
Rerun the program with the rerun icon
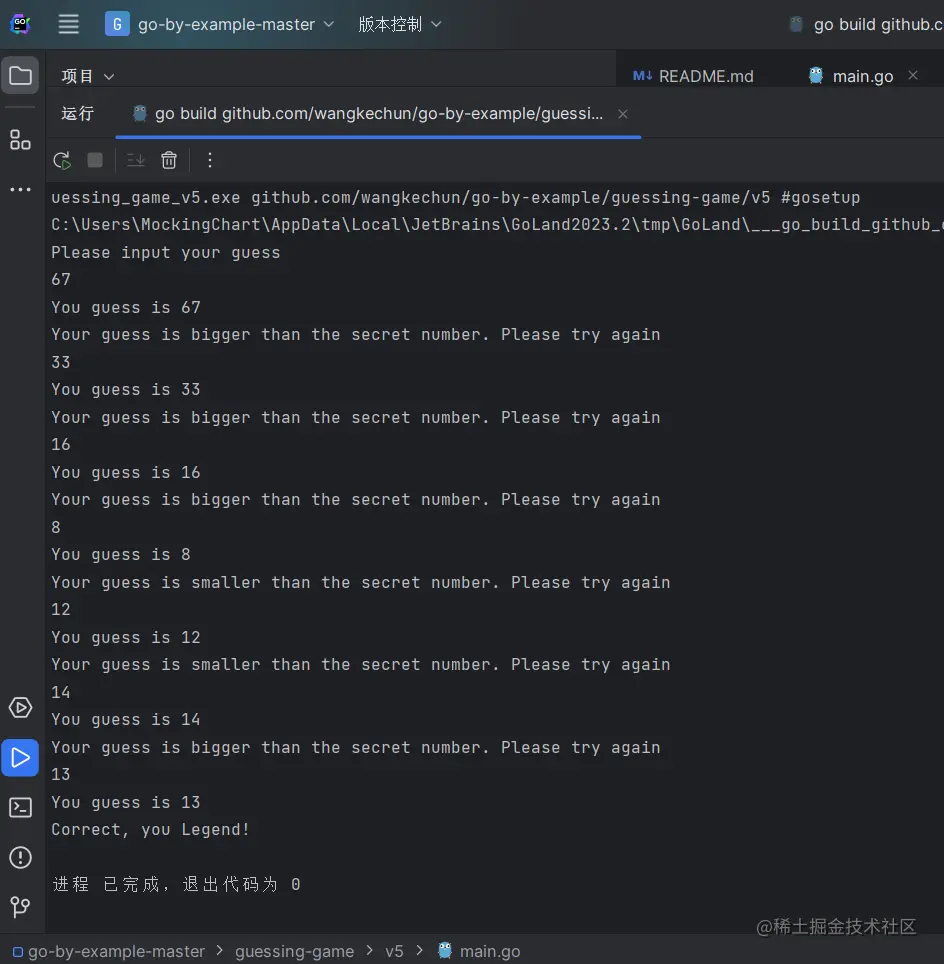coord(62,160)
